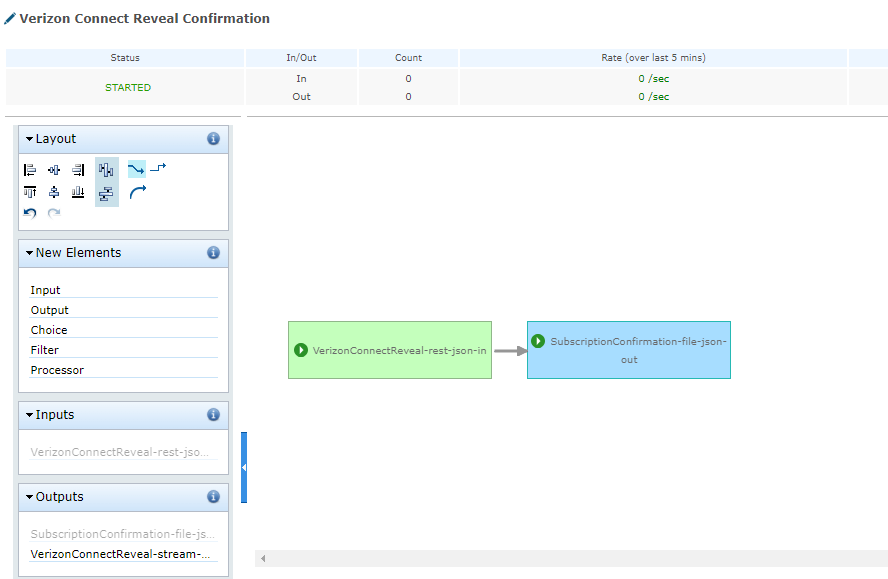Click the align right layout icon
Image resolution: width=888 pixels, height=579 pixels.
pyautogui.click(x=78, y=169)
